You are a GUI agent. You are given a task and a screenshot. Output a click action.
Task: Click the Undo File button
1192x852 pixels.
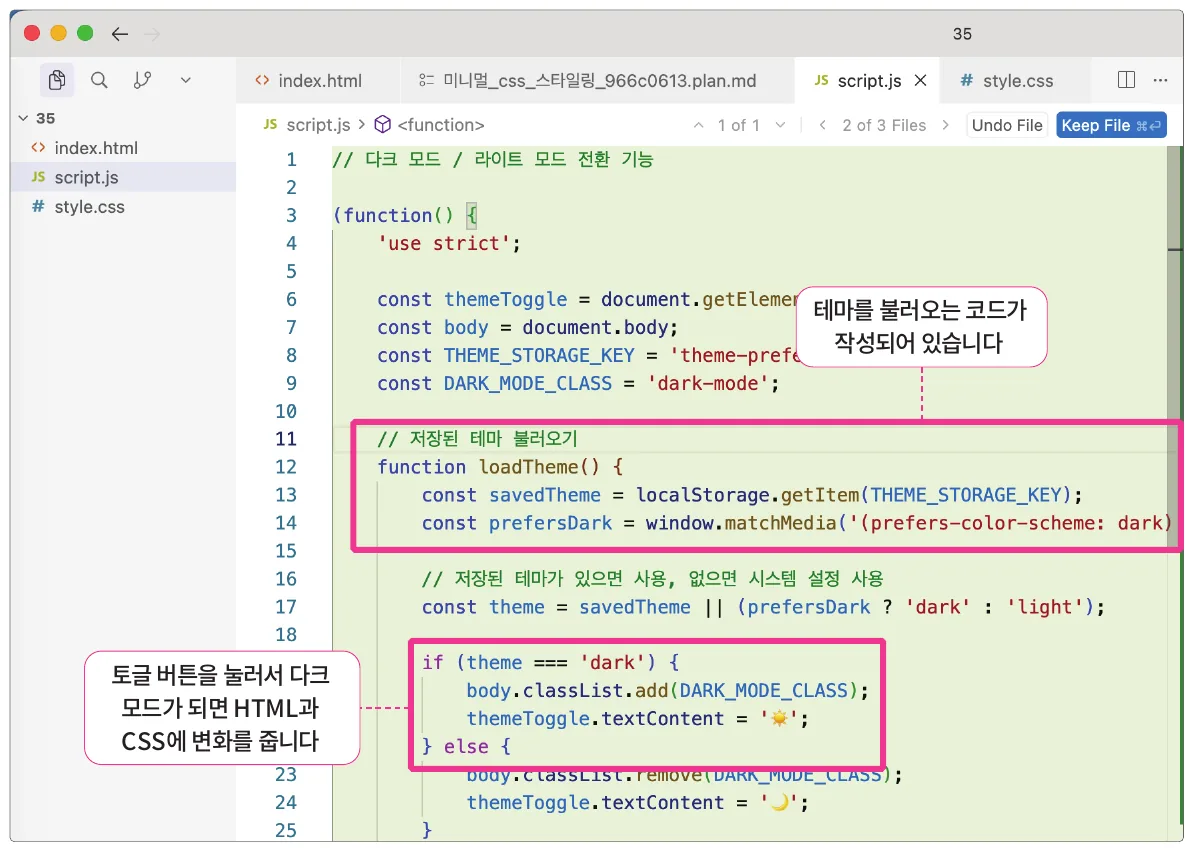pos(1007,125)
